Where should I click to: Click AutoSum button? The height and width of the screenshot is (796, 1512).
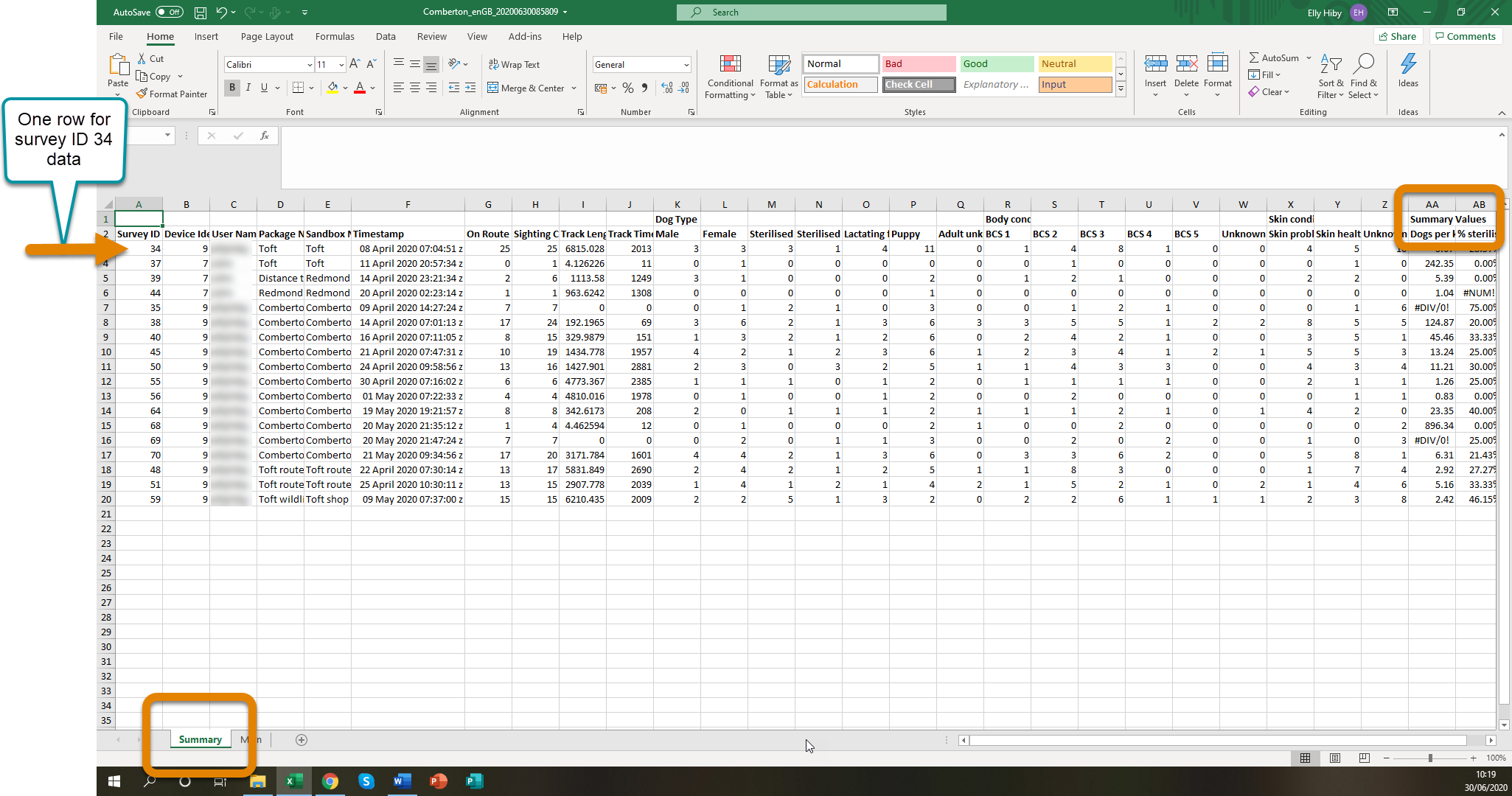(x=1275, y=57)
